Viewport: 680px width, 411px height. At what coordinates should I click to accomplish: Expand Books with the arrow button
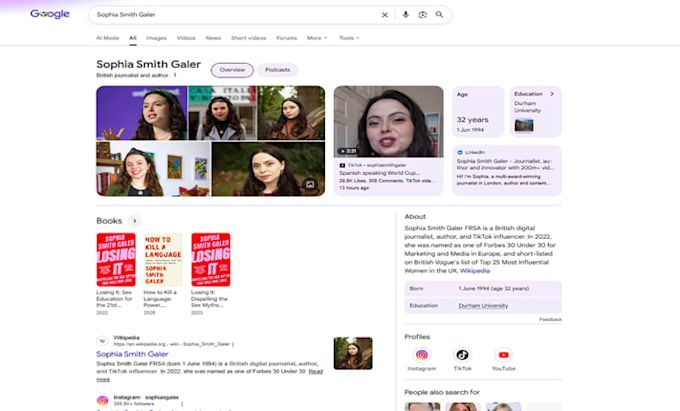click(x=134, y=221)
